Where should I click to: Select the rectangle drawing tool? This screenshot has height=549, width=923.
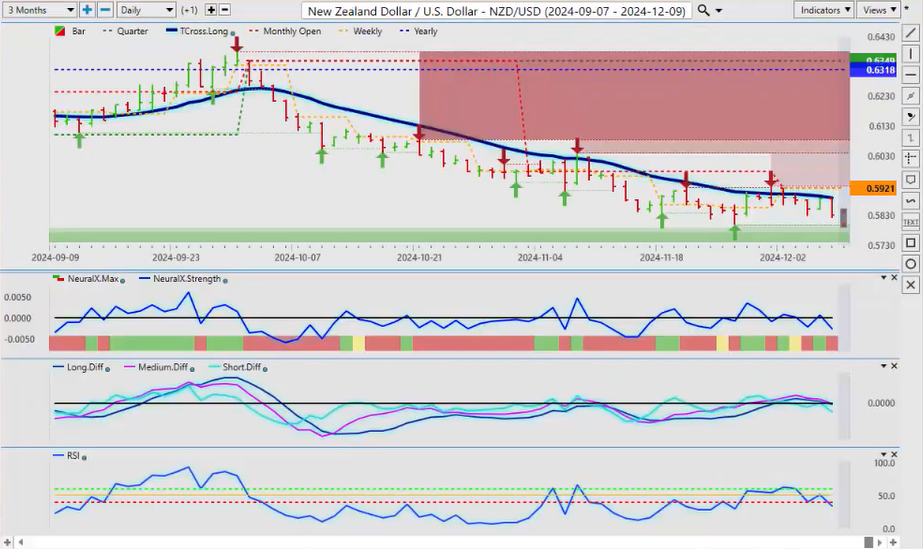911,243
